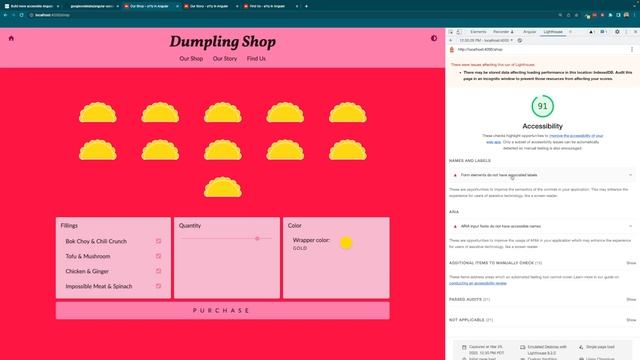
Task: Switch to the first Build more accessible browser tab
Action: [x=31, y=6]
